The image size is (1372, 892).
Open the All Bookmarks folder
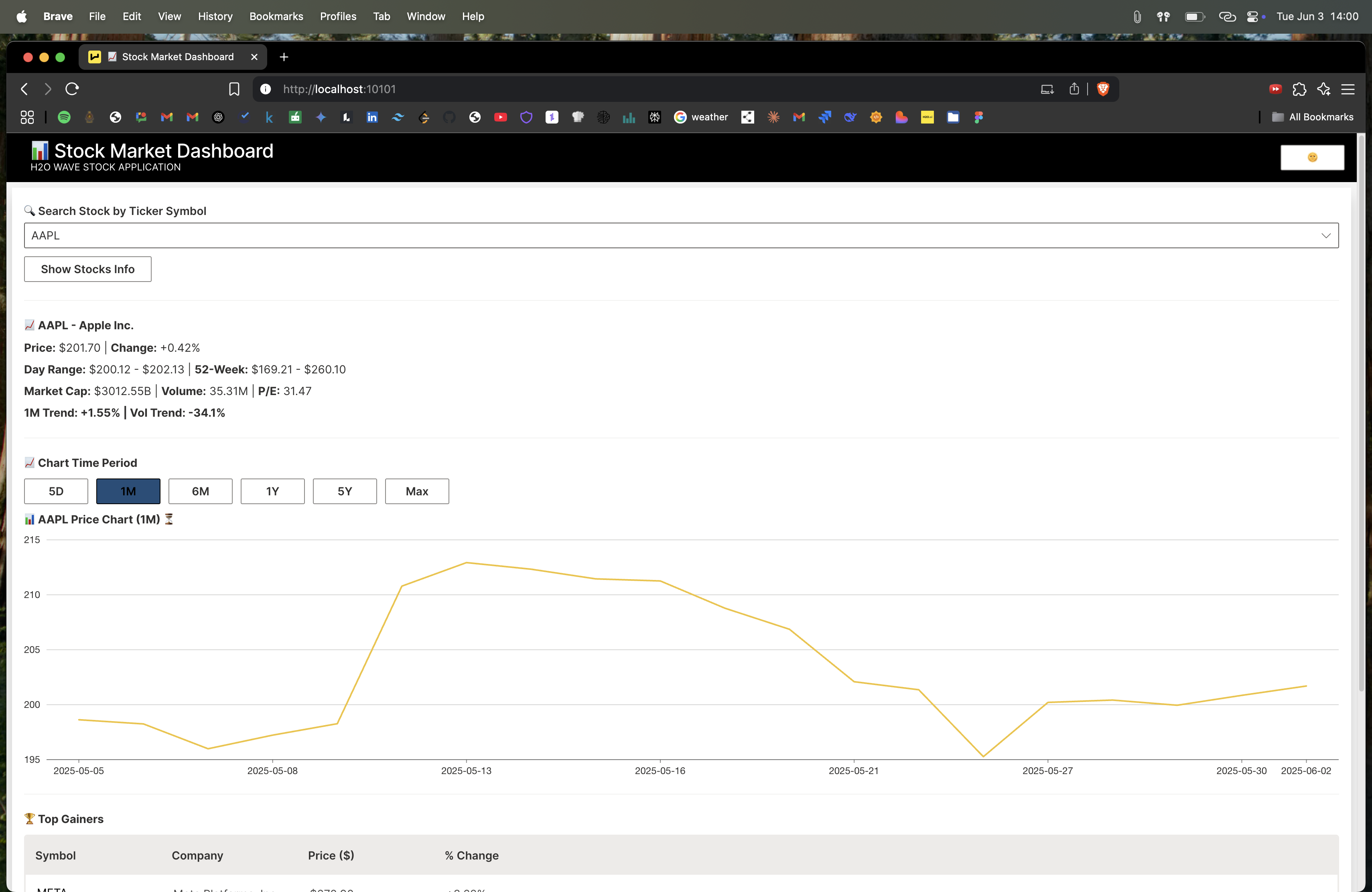(1312, 117)
